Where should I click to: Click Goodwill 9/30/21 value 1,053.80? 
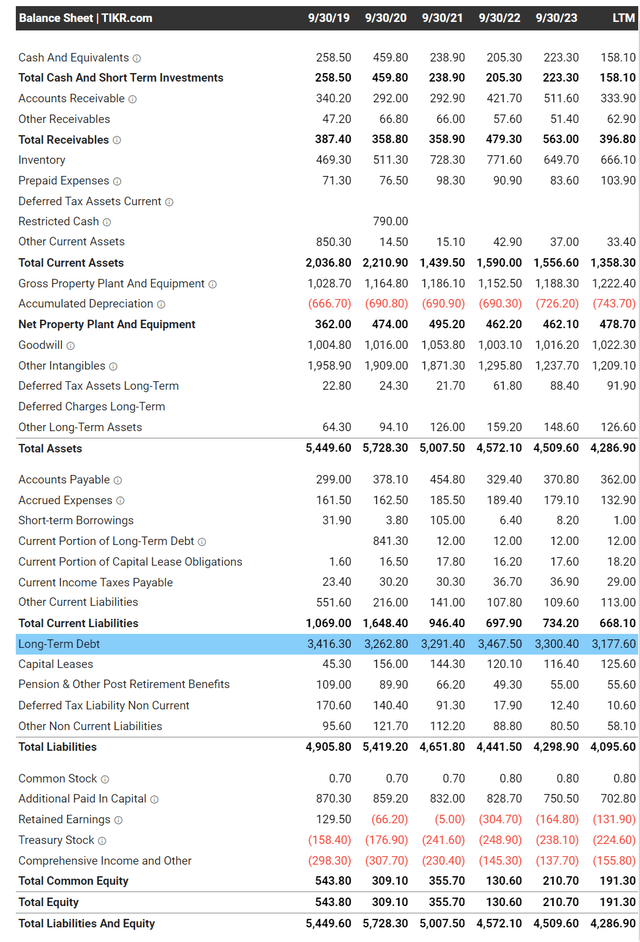click(443, 345)
